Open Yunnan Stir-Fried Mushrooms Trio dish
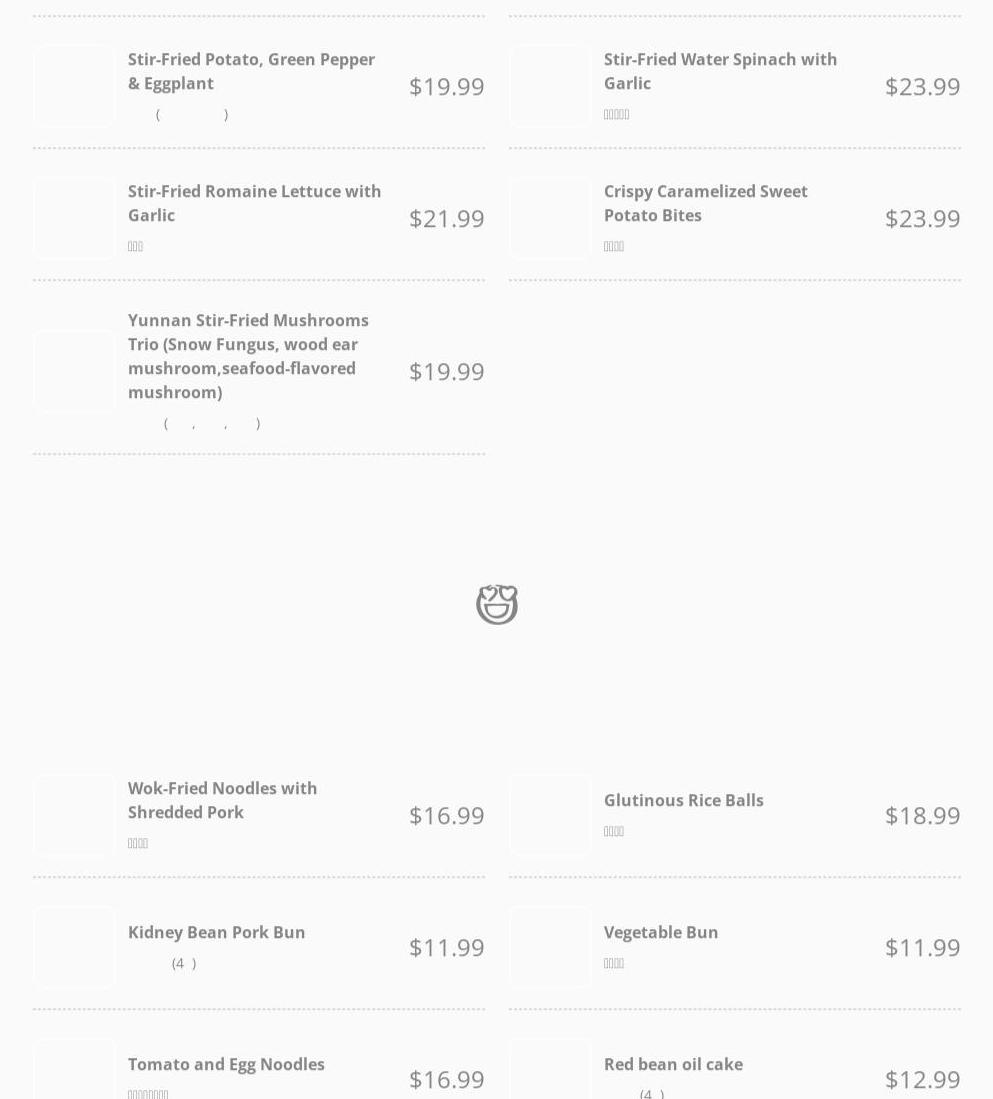This screenshot has width=993, height=1099. [x=248, y=356]
